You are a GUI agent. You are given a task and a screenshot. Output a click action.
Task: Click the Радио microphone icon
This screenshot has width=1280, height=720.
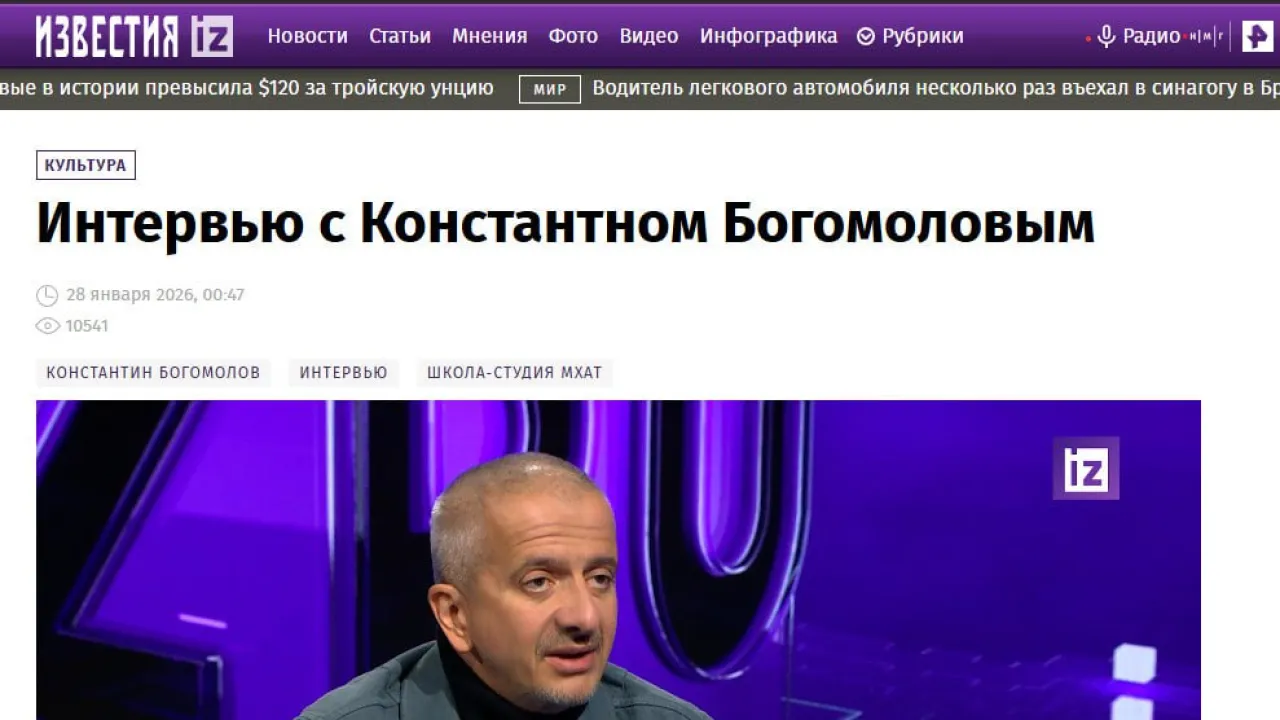click(x=1106, y=37)
